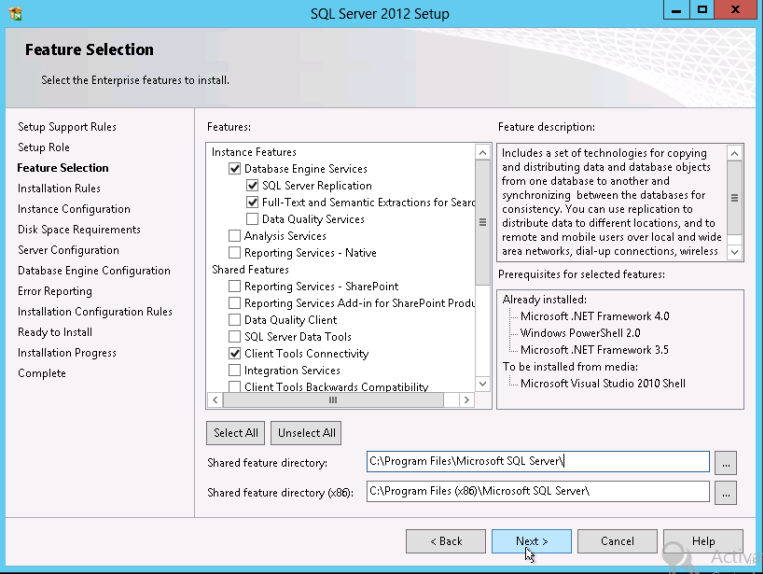Click the Unselect All button
Viewport: 763px width, 574px height.
(306, 433)
